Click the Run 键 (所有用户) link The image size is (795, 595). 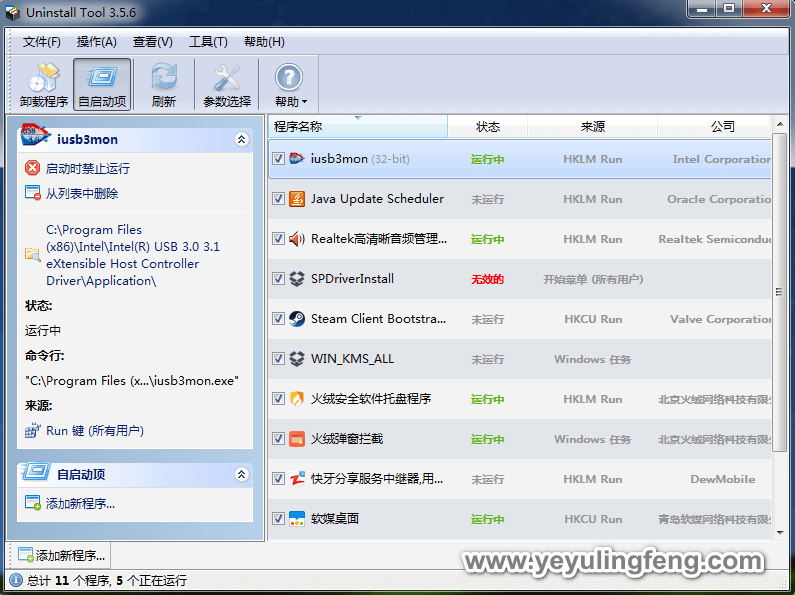tap(95, 431)
